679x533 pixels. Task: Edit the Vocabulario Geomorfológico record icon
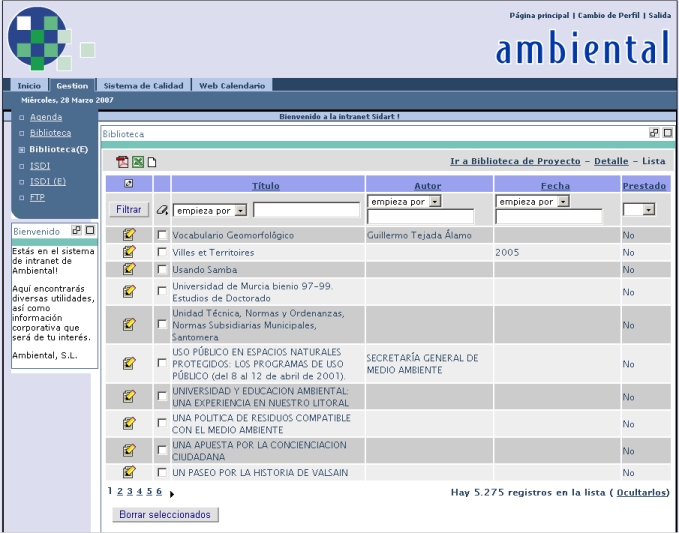[129, 235]
